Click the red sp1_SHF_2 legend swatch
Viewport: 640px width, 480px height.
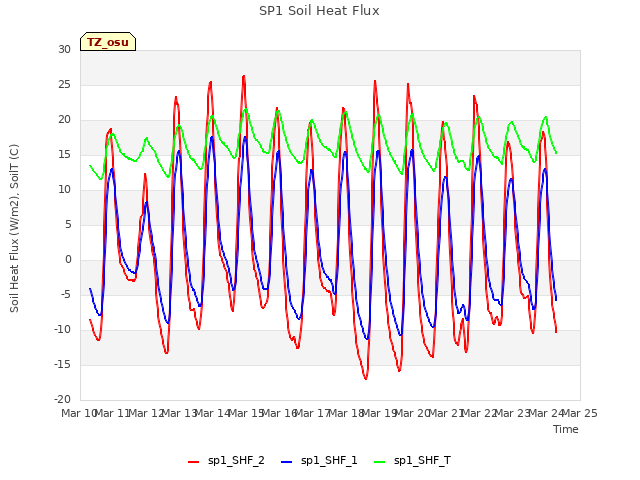193,462
